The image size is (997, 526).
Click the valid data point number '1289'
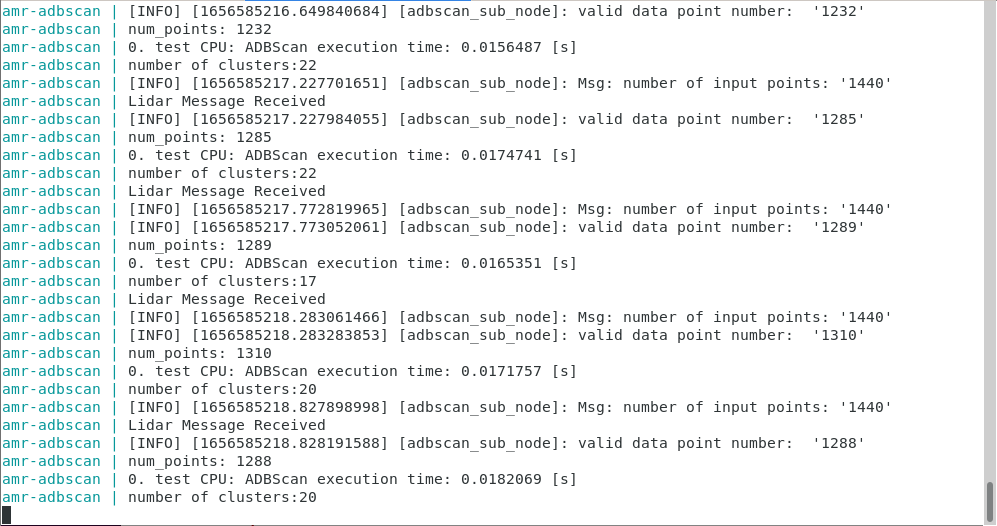point(838,227)
